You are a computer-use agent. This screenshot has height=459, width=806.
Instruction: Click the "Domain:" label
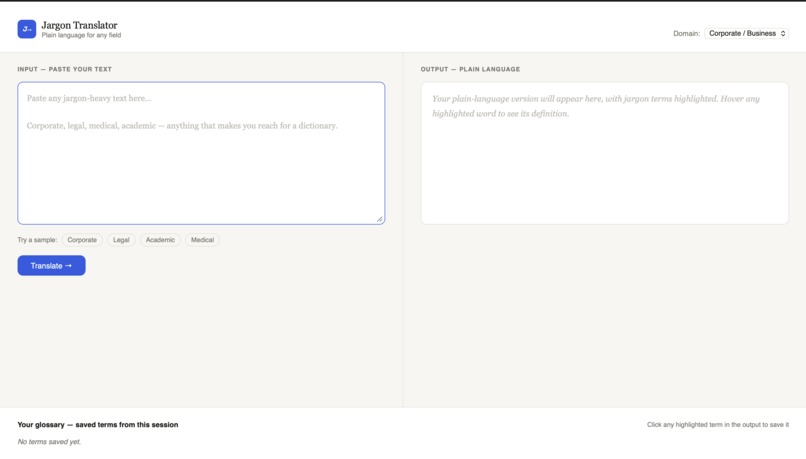click(687, 33)
